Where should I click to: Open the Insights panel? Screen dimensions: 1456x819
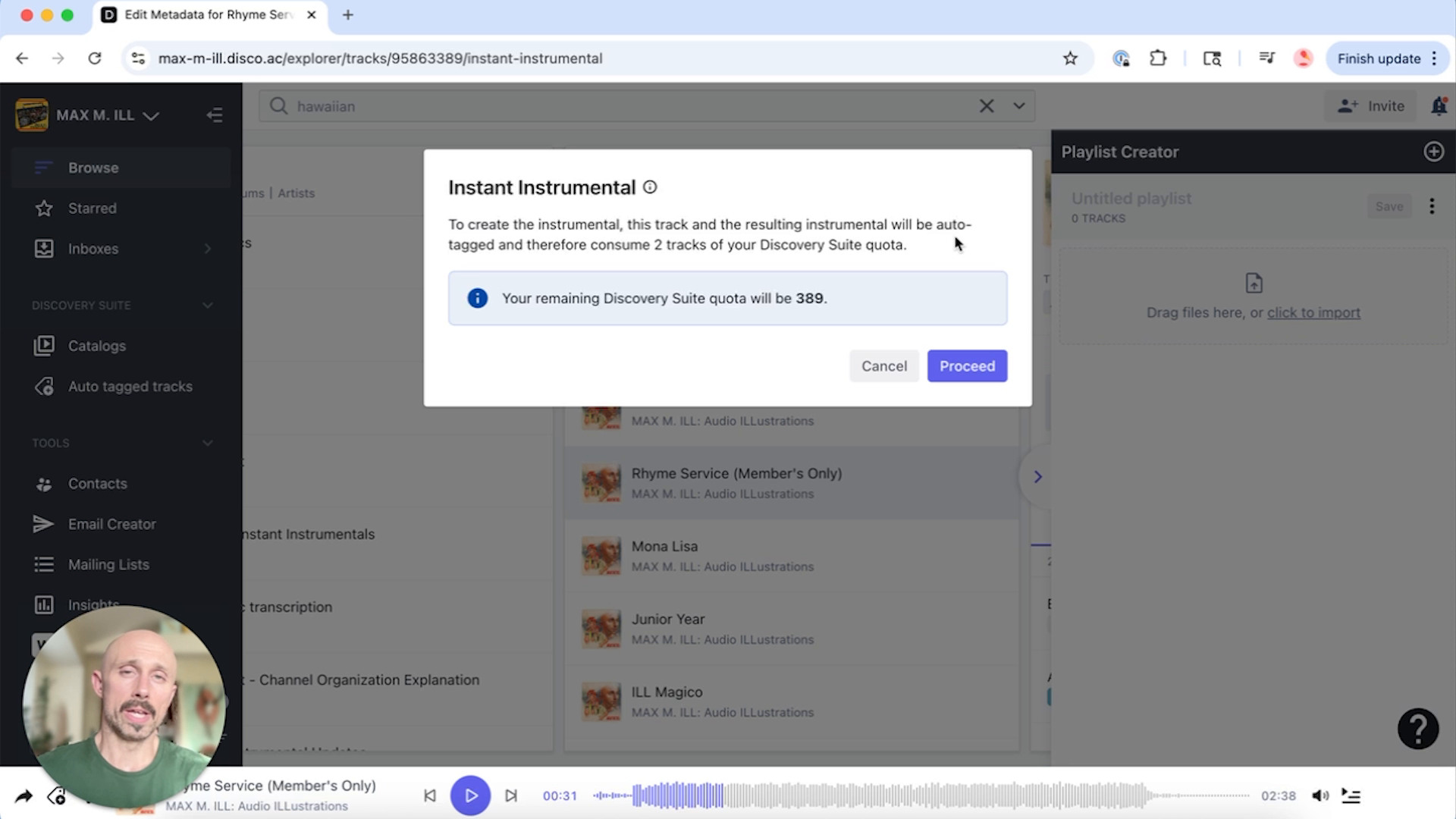click(x=94, y=604)
